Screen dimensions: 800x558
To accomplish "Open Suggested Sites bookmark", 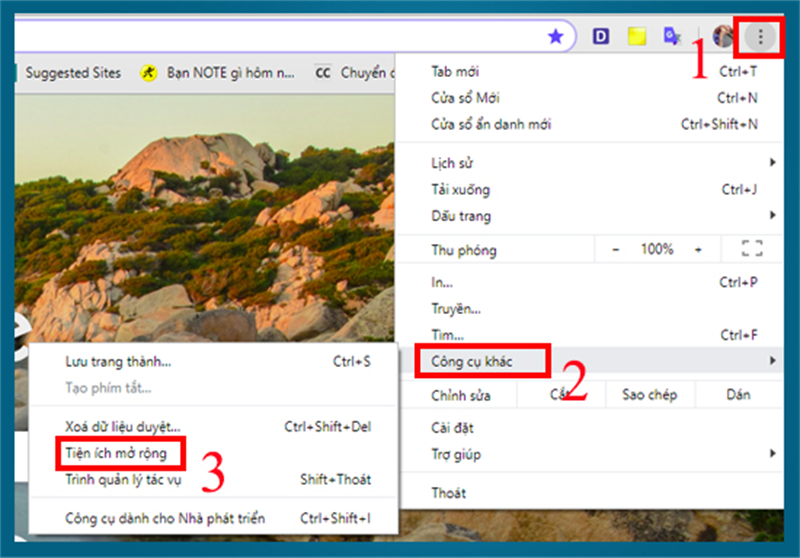I will pyautogui.click(x=73, y=73).
